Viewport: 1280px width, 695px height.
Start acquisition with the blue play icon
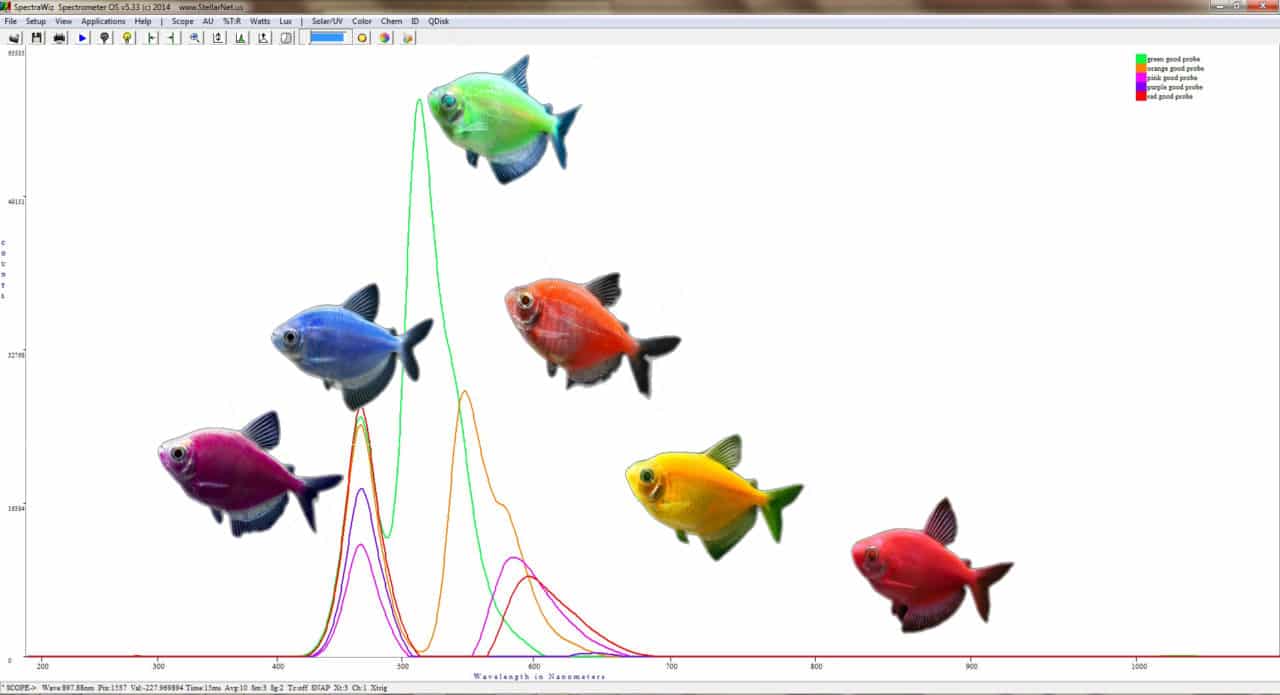click(82, 37)
